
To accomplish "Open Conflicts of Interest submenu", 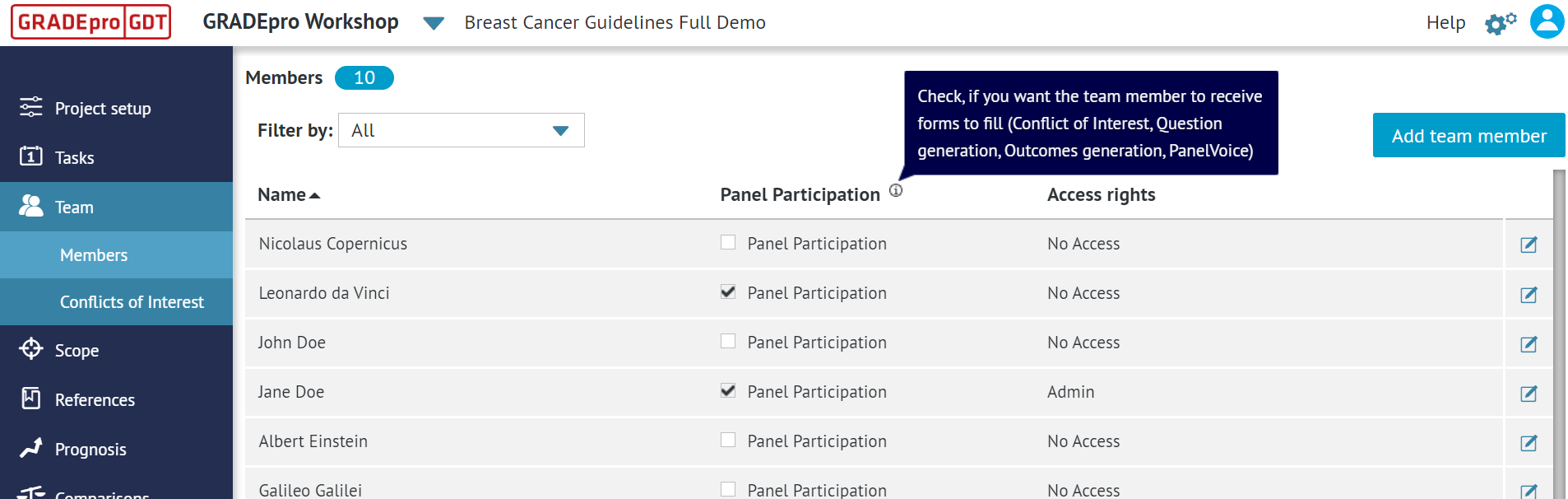I will 132,302.
